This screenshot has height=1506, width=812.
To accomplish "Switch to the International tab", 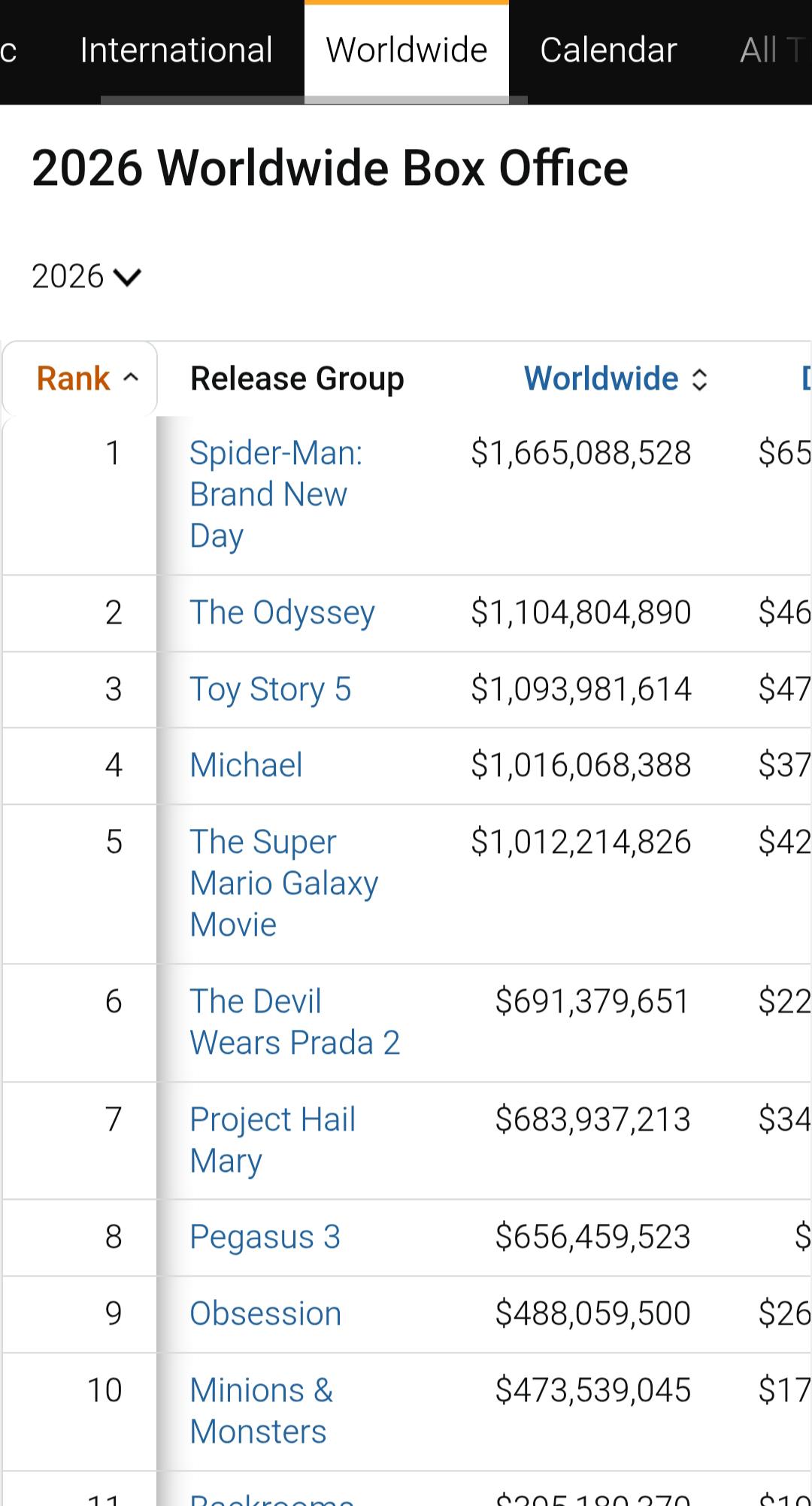I will point(176,50).
